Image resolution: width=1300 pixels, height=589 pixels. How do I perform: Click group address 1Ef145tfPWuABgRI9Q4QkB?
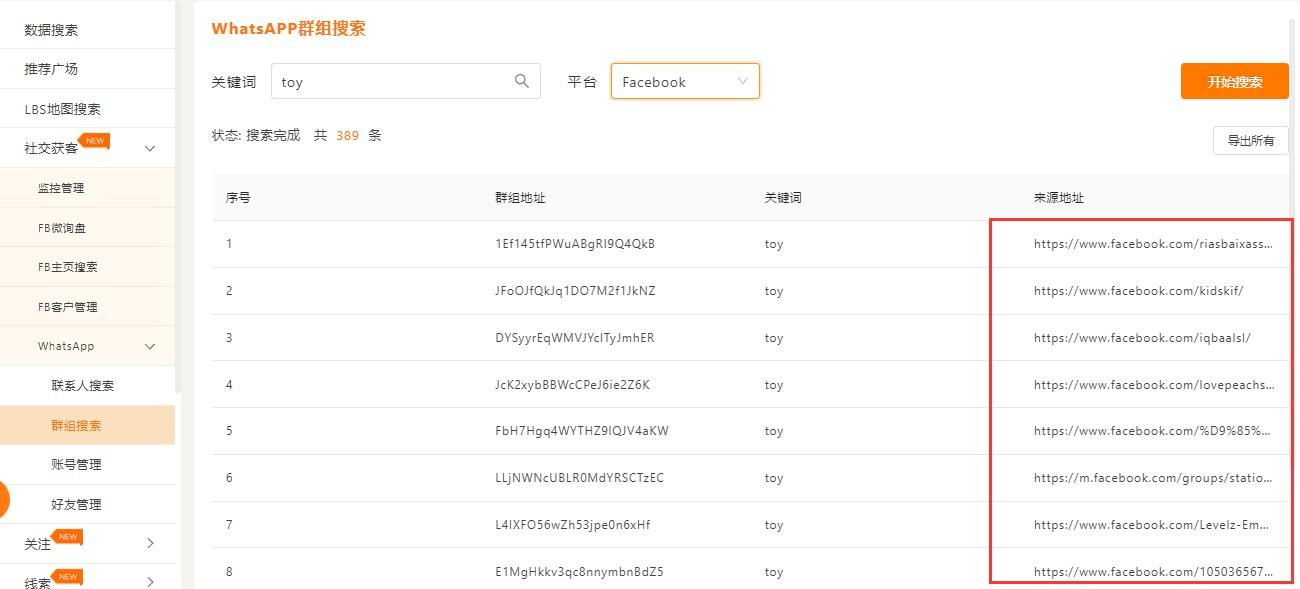[575, 244]
